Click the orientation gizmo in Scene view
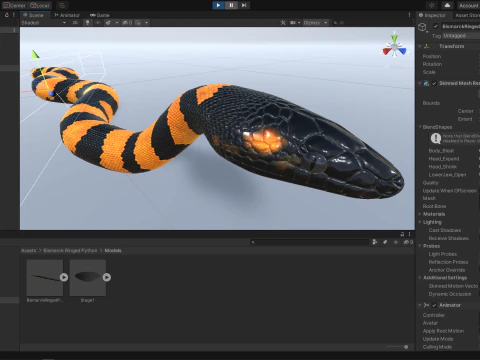Image resolution: width=480 pixels, height=360 pixels. pos(394,48)
